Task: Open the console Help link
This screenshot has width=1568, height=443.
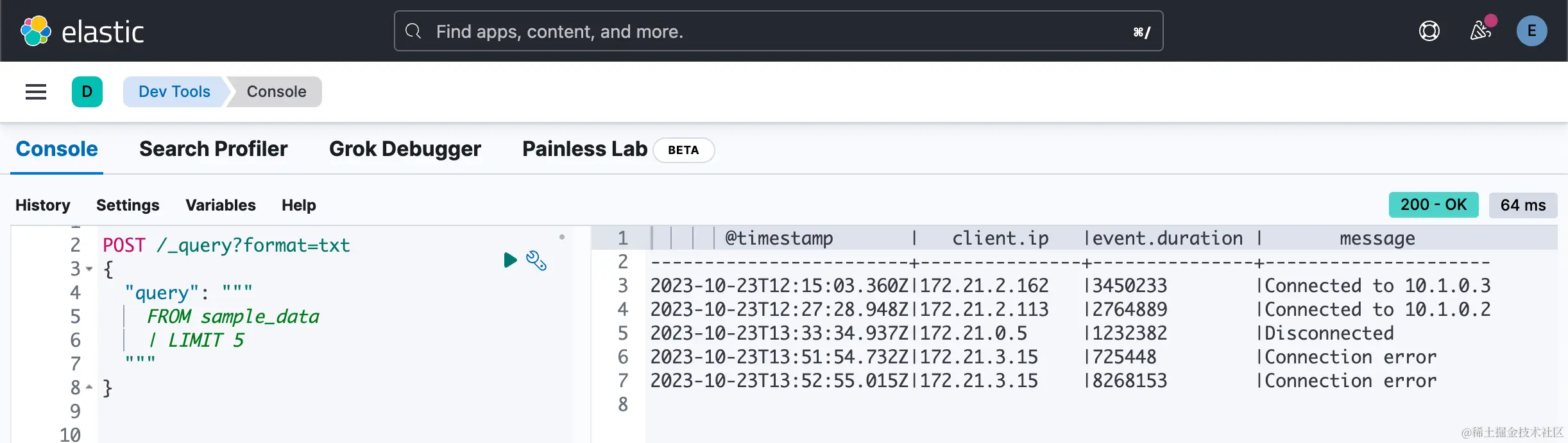Action: [298, 205]
